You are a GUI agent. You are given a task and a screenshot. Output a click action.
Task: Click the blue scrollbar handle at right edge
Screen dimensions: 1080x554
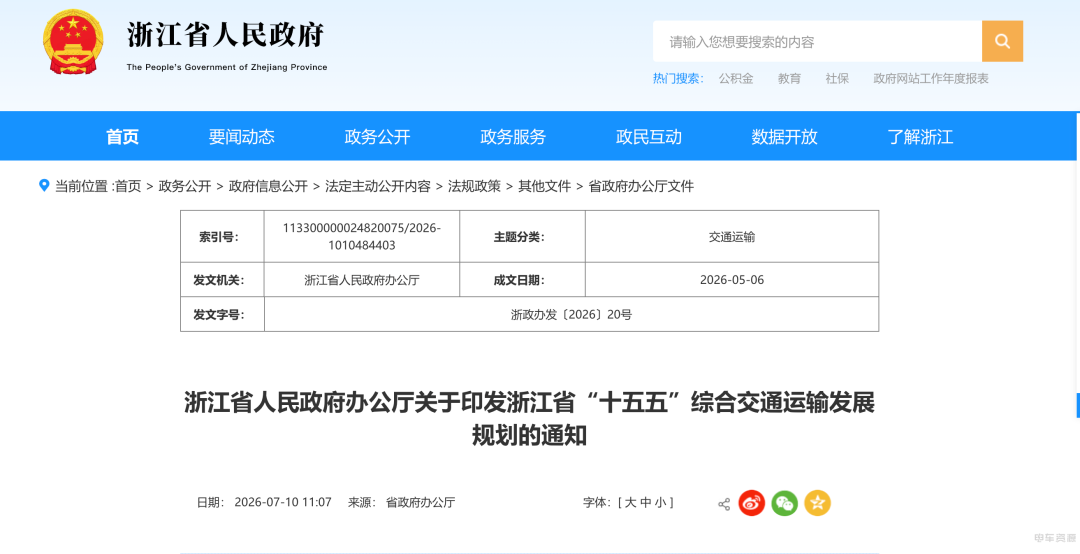[x=1078, y=405]
